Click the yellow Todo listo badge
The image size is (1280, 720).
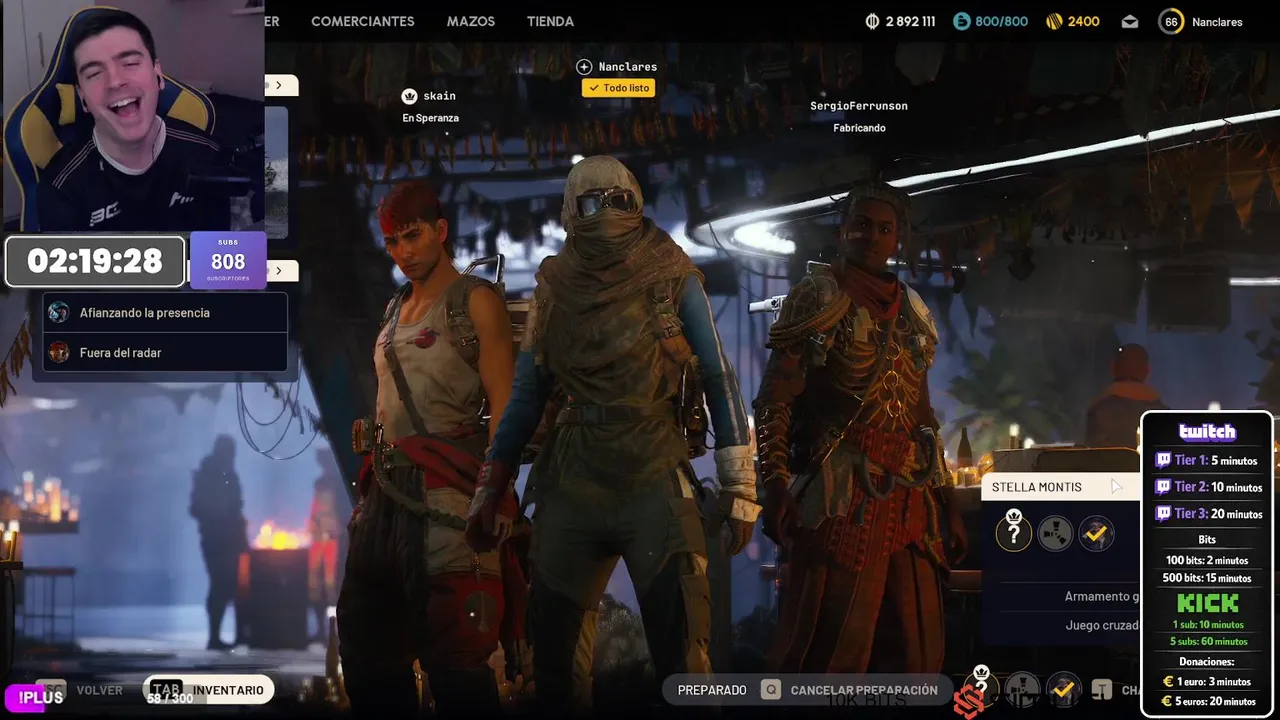619,88
